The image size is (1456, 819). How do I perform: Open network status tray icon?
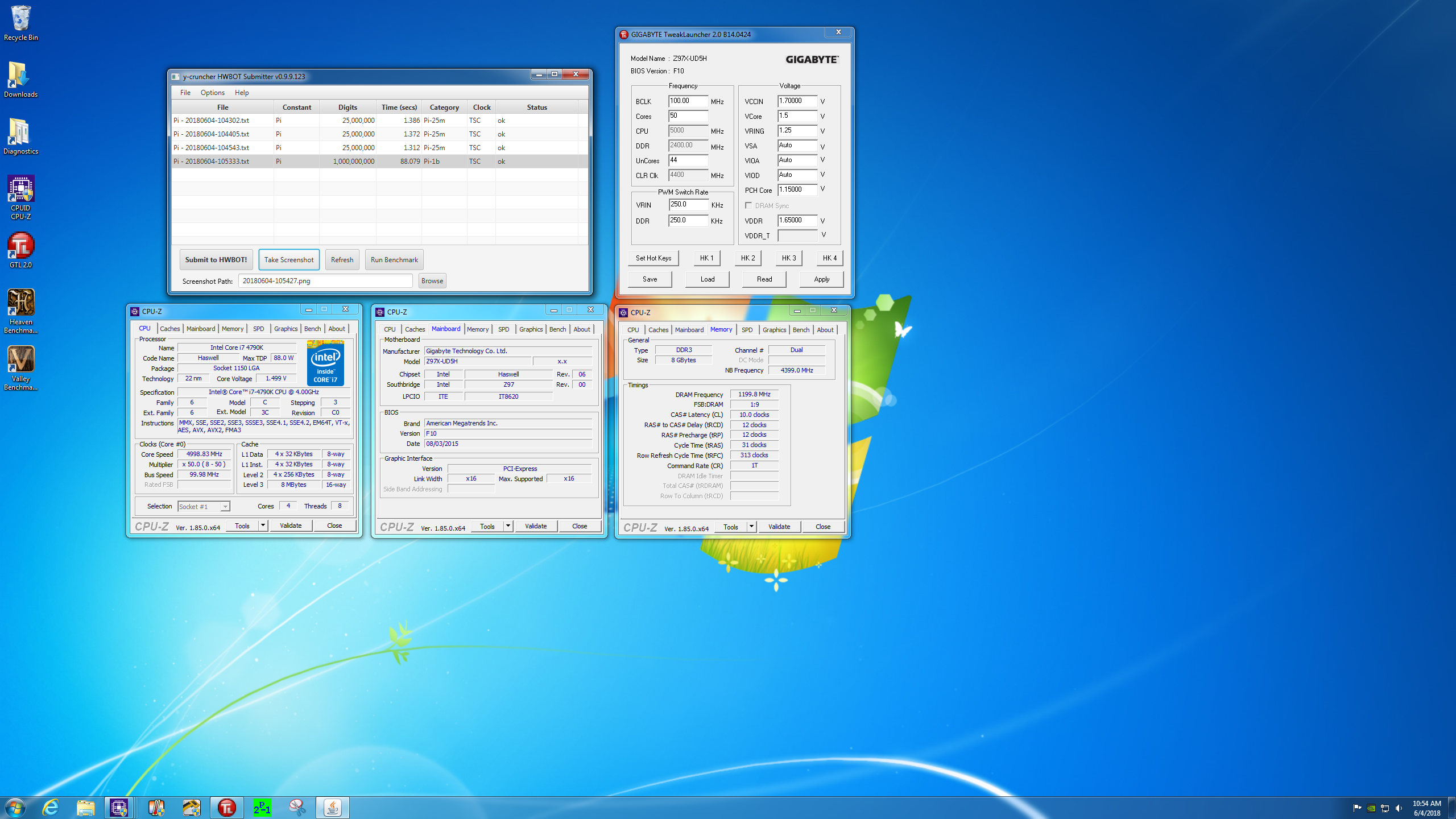tap(1385, 808)
